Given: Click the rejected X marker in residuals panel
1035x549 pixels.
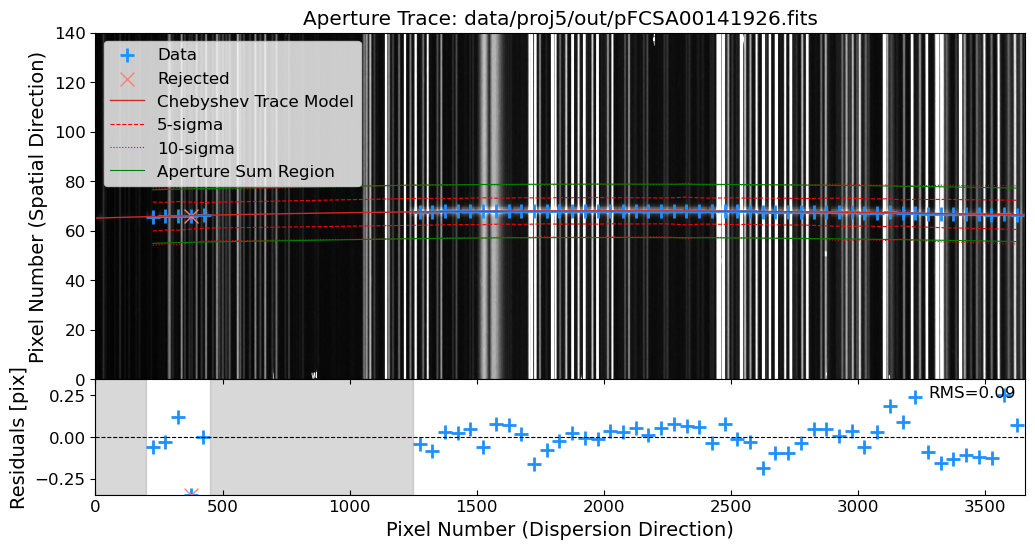Looking at the screenshot, I should coord(191,494).
